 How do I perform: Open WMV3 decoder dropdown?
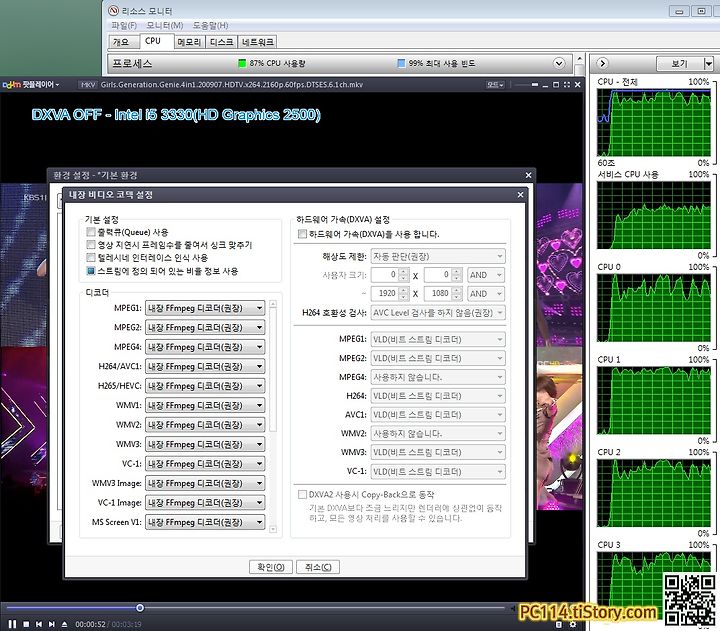click(205, 444)
